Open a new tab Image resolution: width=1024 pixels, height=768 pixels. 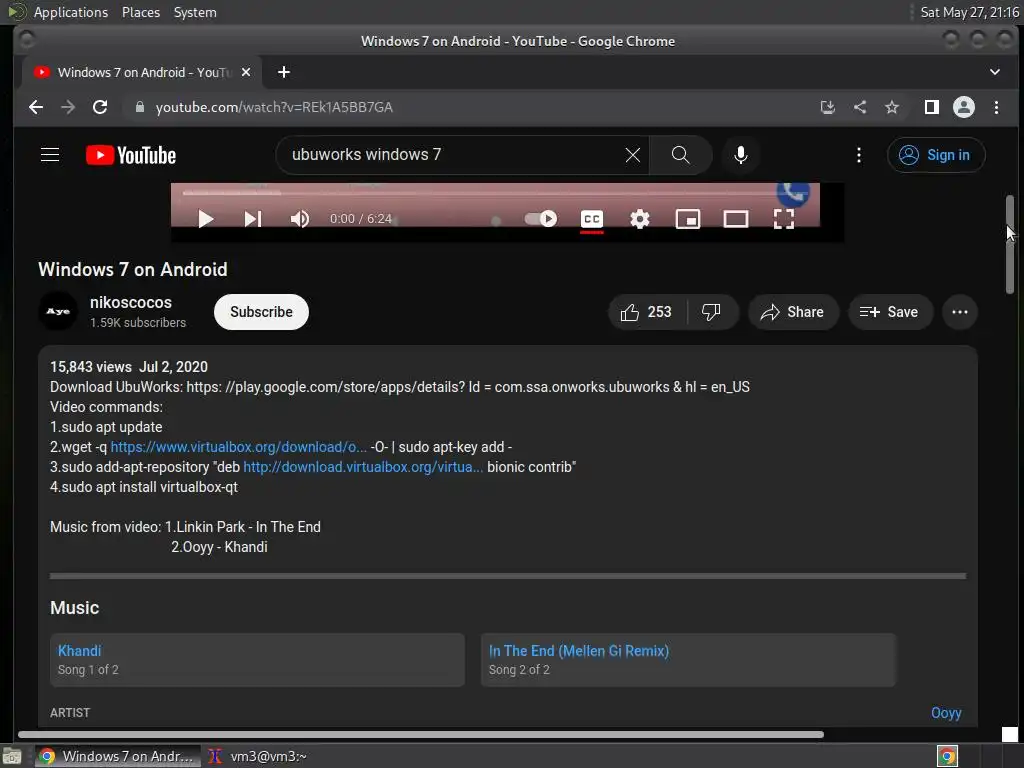pyautogui.click(x=283, y=72)
